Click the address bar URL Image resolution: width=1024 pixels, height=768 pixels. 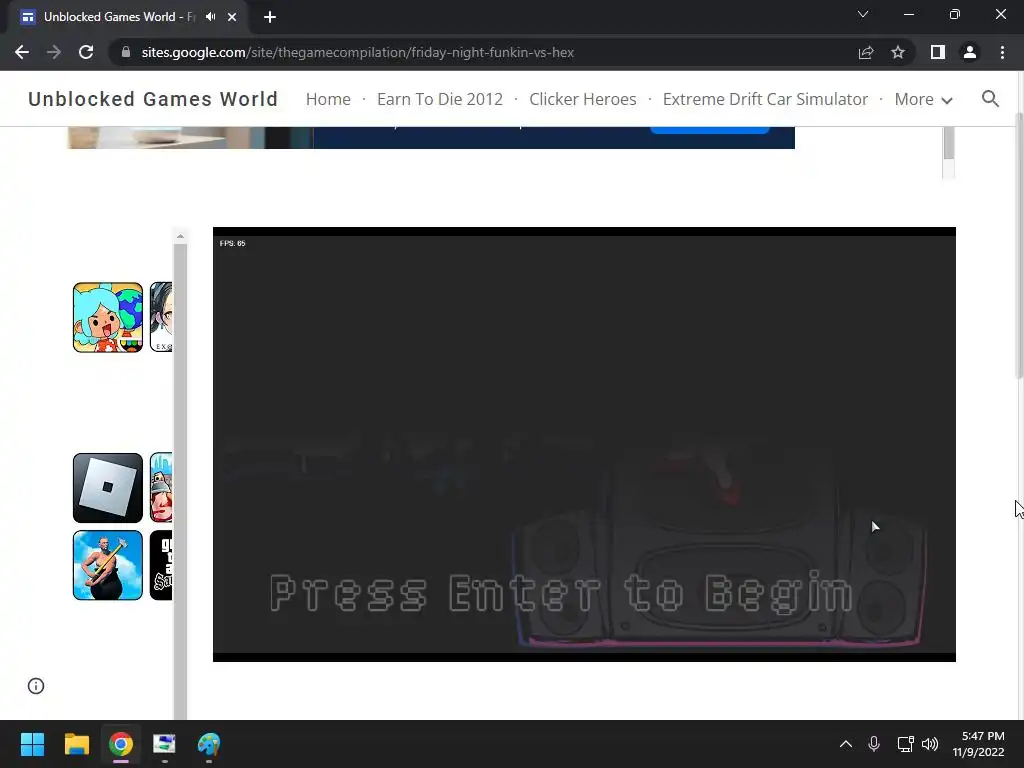pos(357,52)
